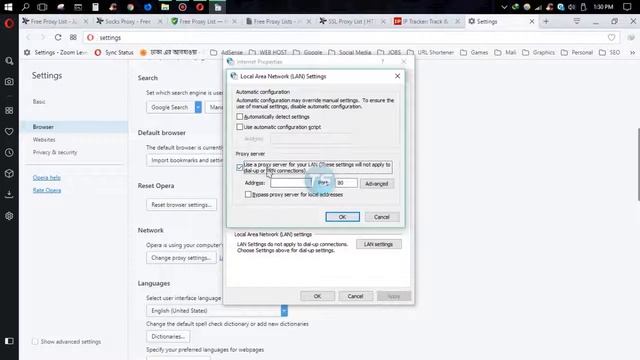Open the AdSense bookmarks folder
This screenshot has height=360, width=640.
[x=227, y=52]
